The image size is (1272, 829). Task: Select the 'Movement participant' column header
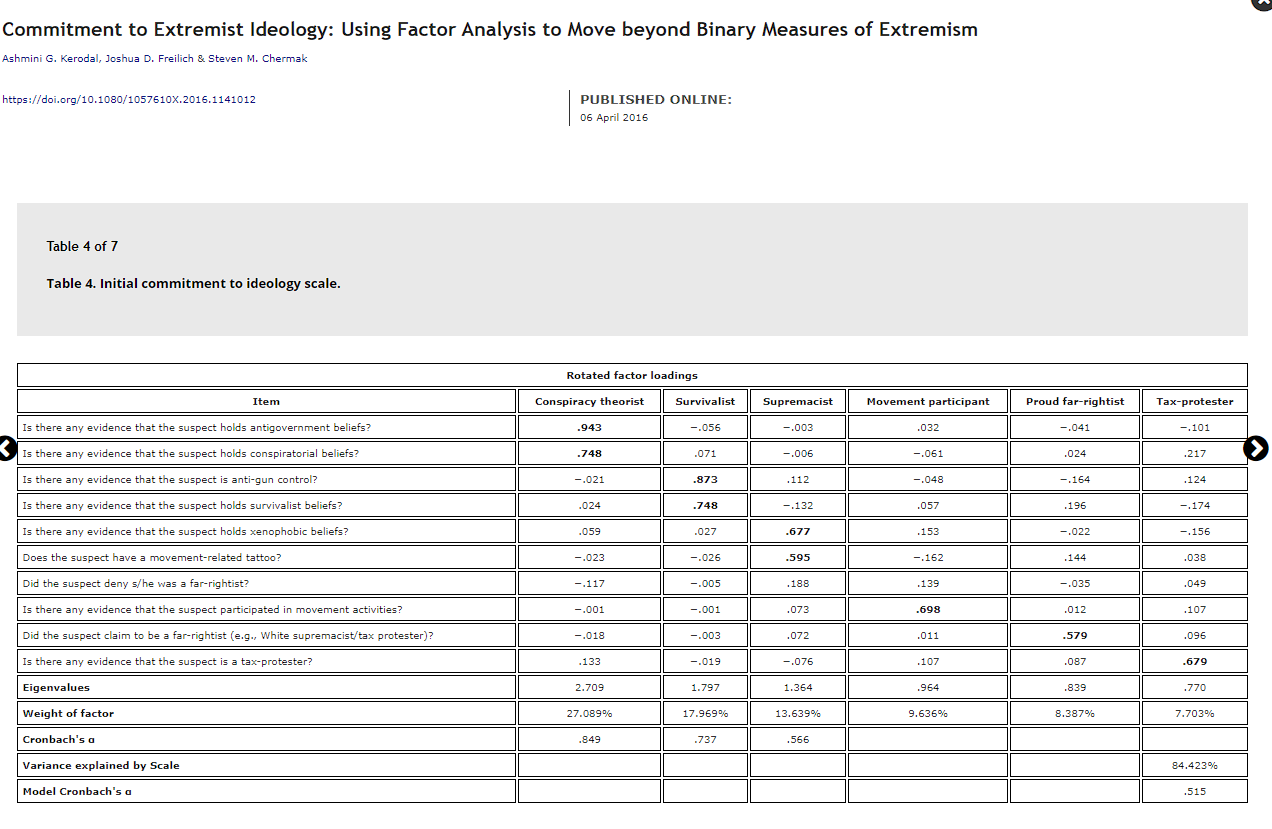click(928, 401)
